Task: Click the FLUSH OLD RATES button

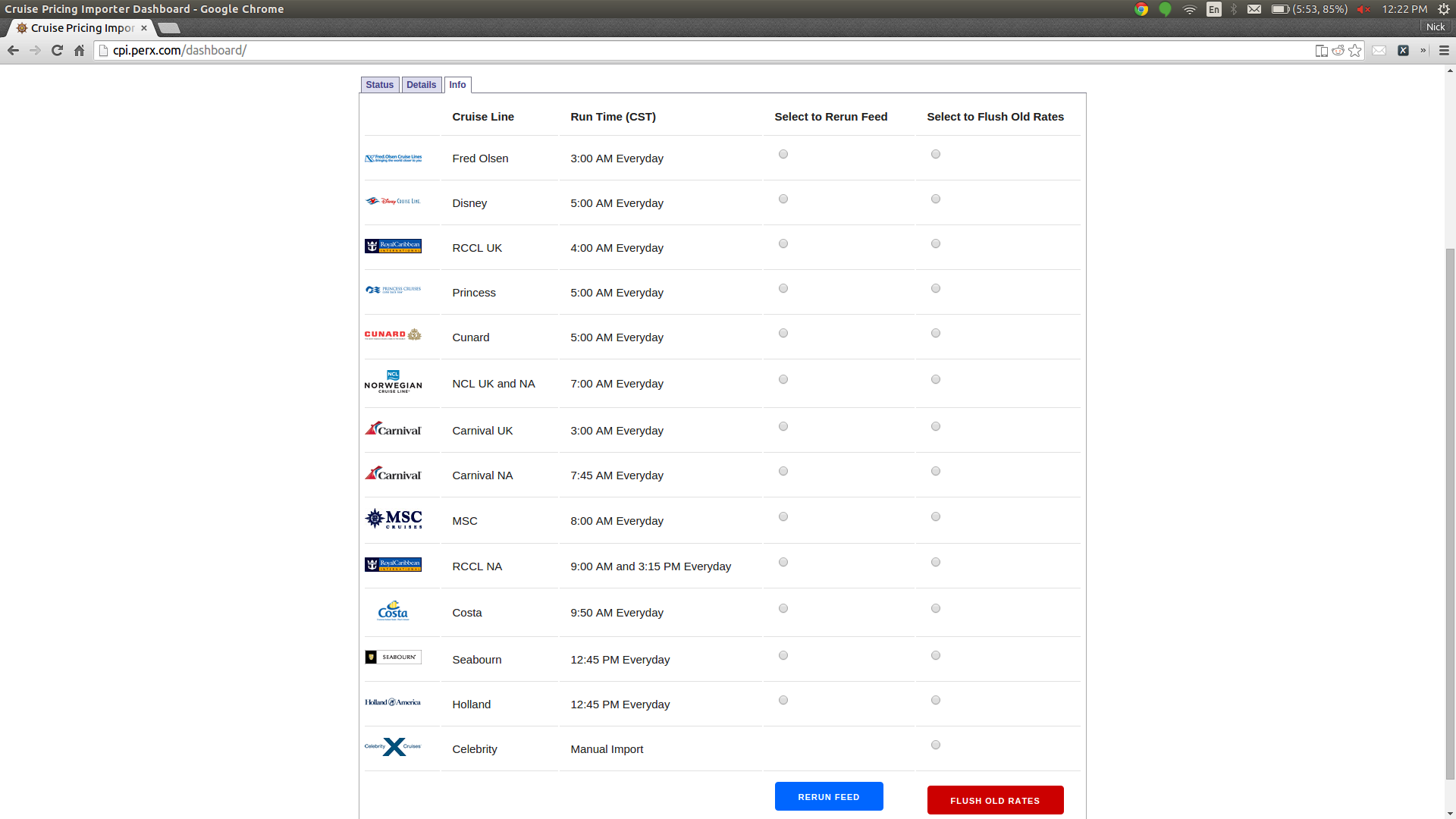Action: click(995, 801)
